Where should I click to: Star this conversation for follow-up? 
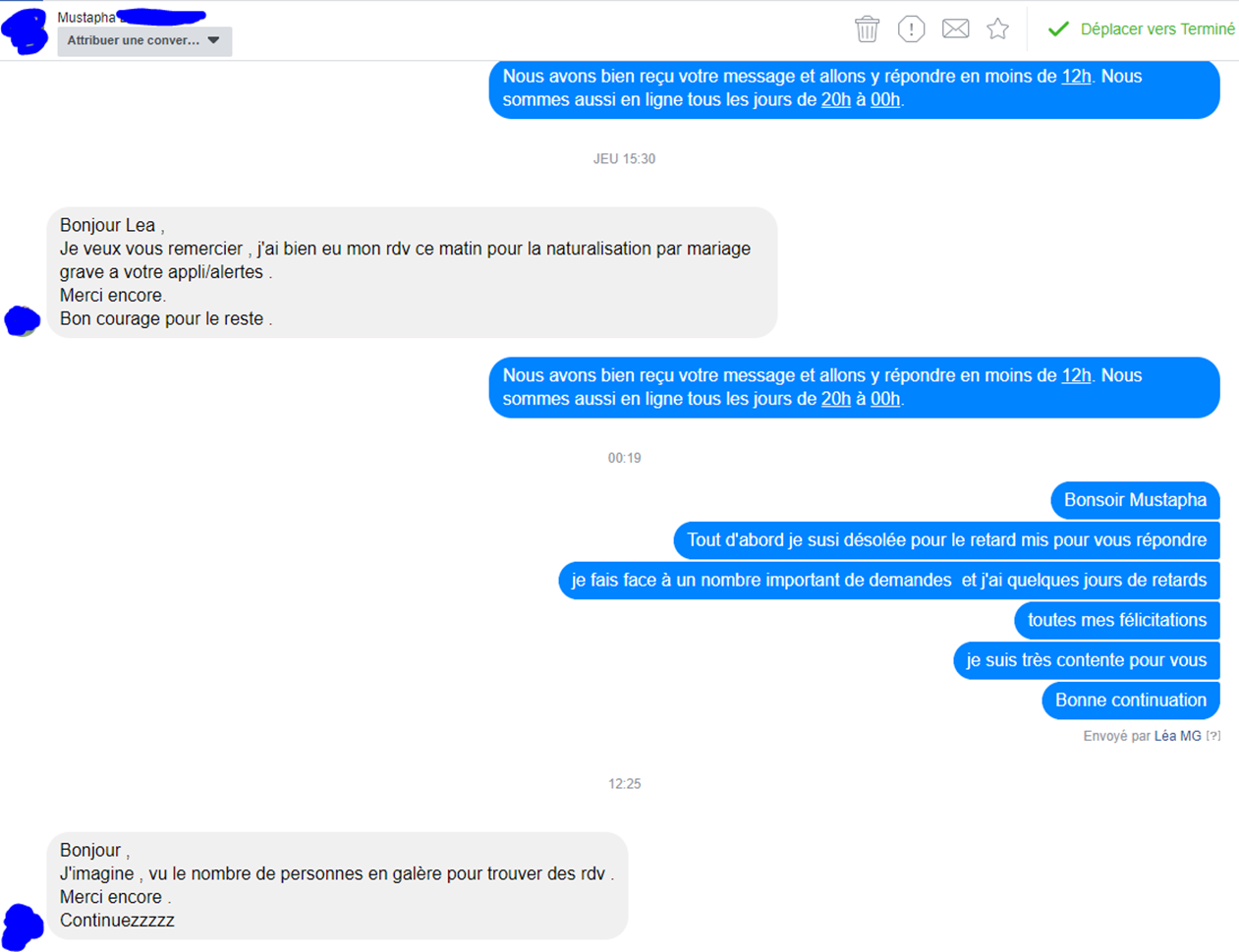click(997, 28)
